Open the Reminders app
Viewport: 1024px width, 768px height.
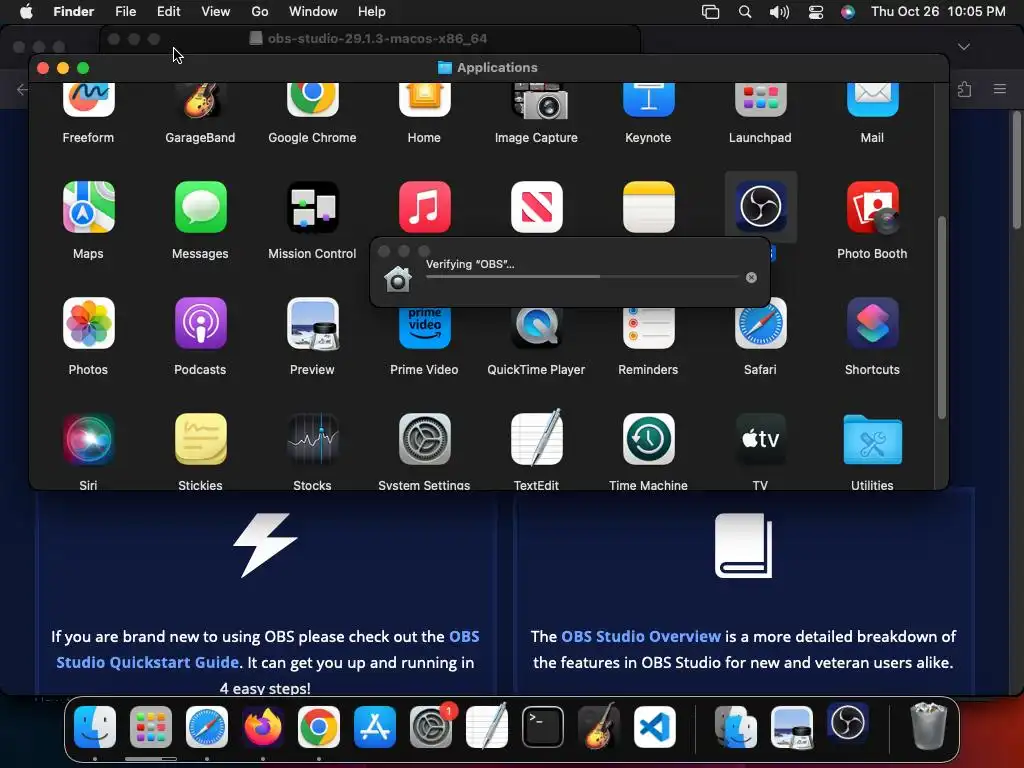coord(648,328)
